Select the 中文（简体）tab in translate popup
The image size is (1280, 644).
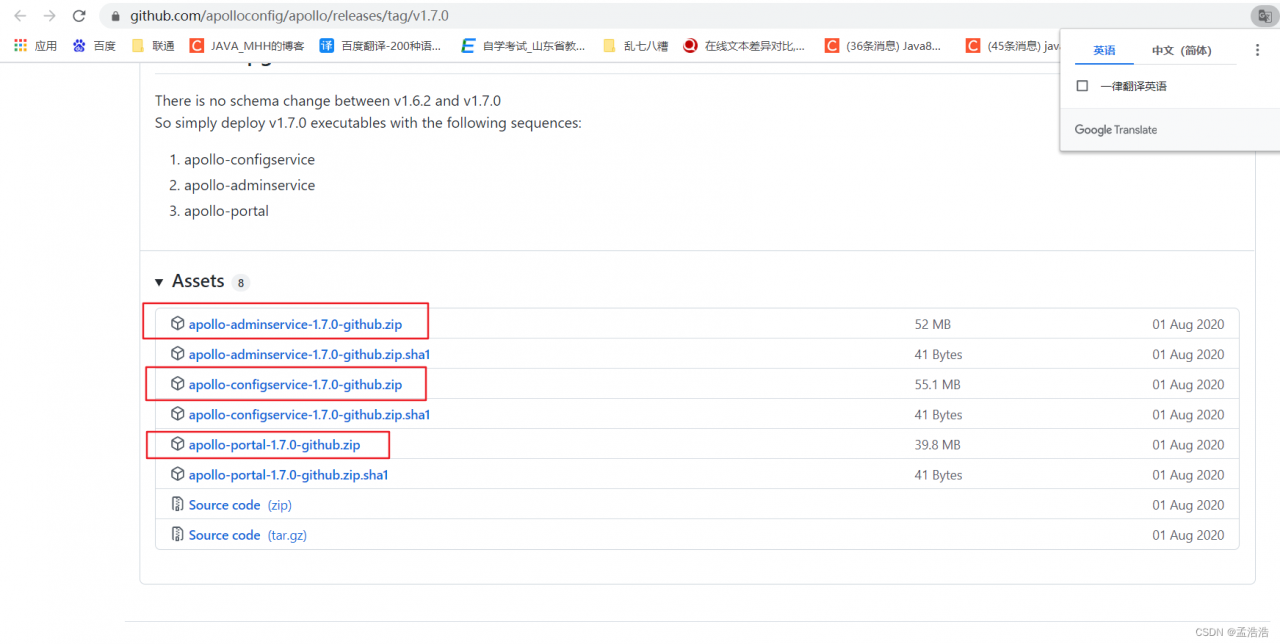(x=1181, y=50)
